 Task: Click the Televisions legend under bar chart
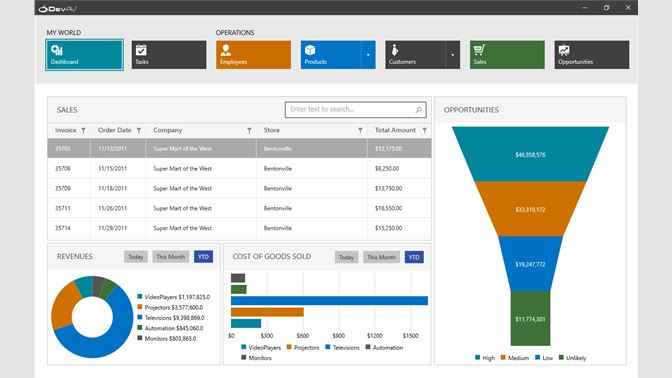pos(342,348)
